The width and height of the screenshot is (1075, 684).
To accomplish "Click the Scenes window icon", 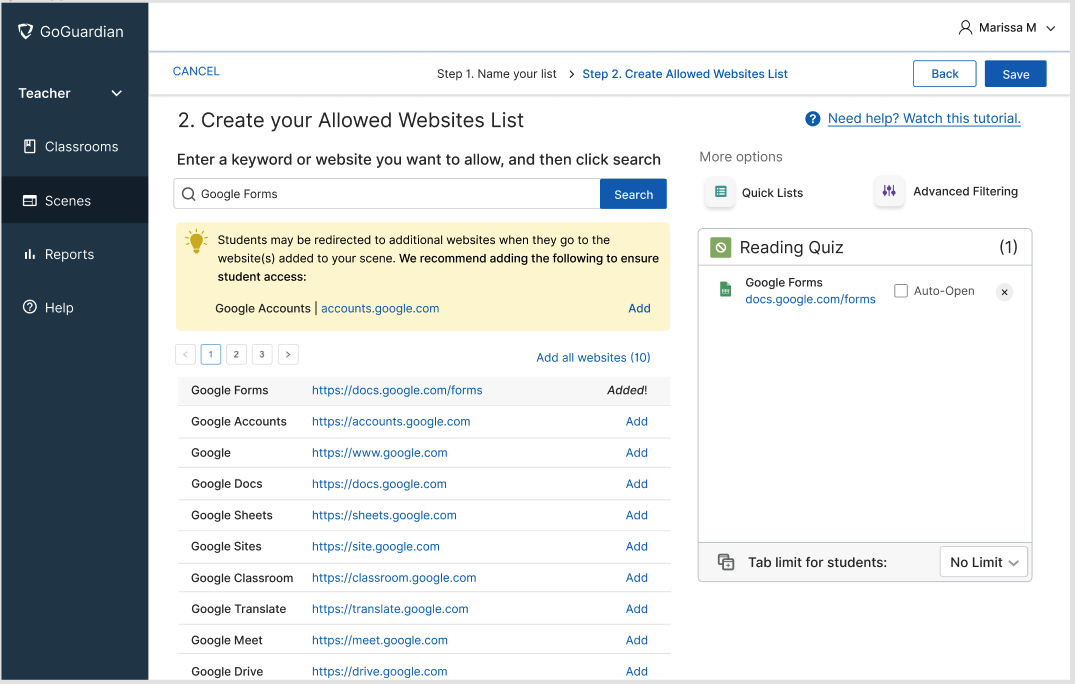I will 29,201.
